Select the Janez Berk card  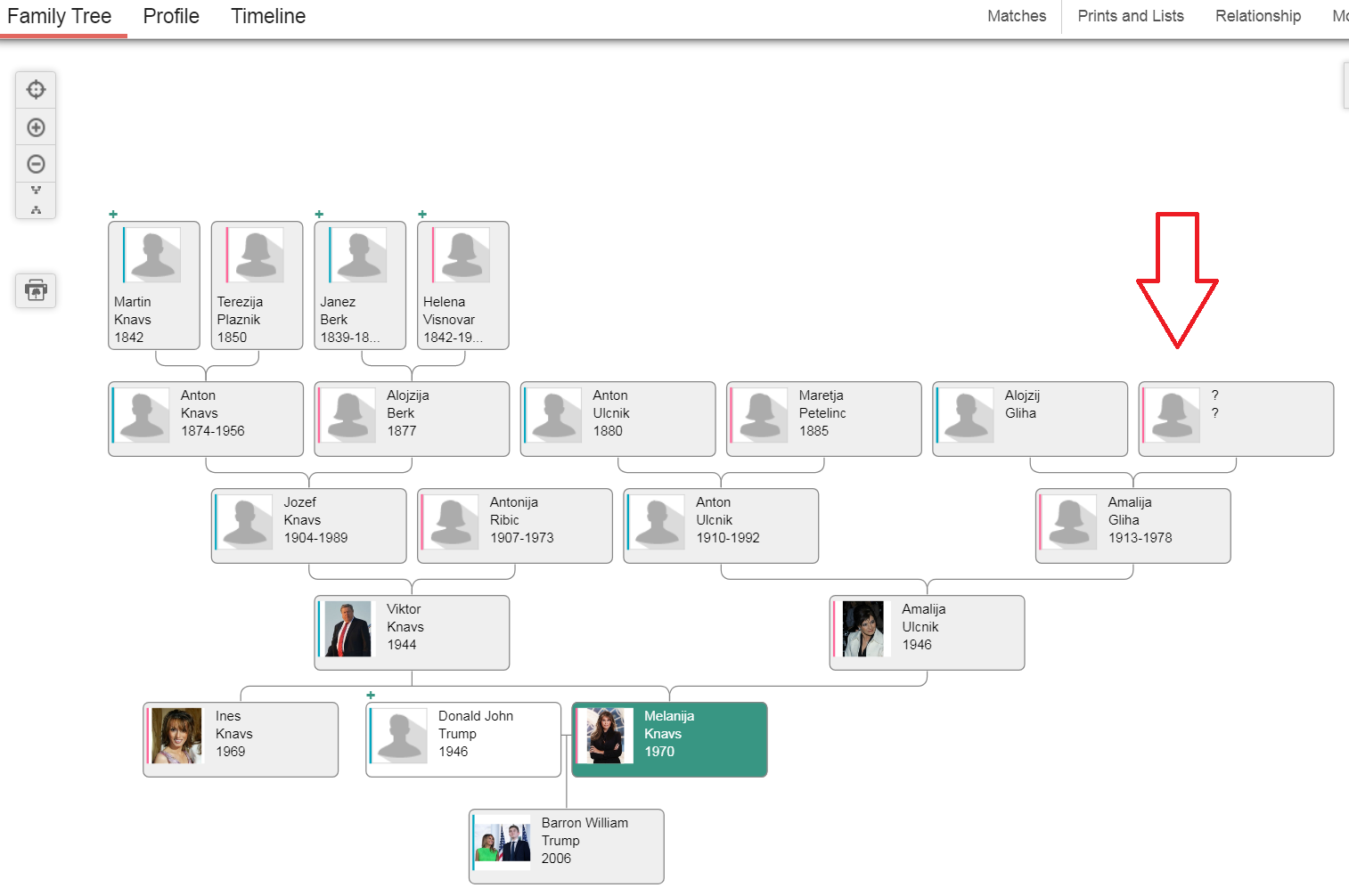[x=360, y=285]
